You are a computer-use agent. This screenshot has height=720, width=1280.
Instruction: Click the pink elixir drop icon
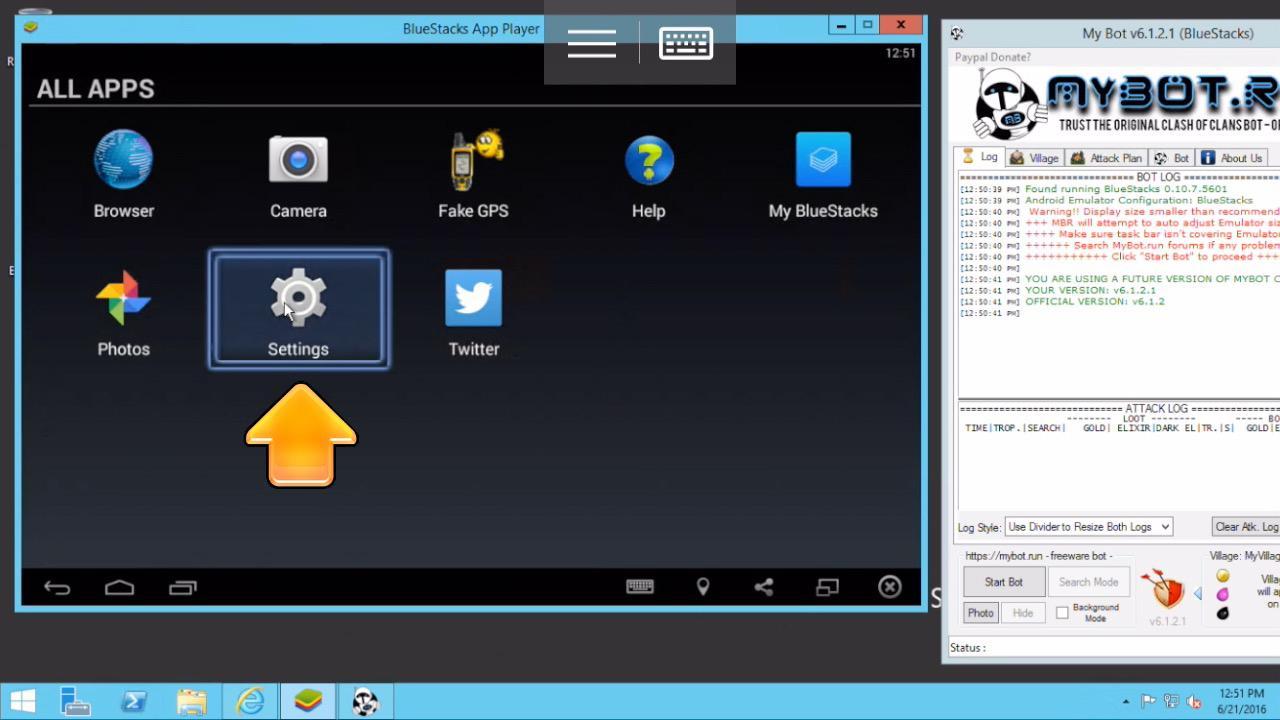click(1222, 595)
